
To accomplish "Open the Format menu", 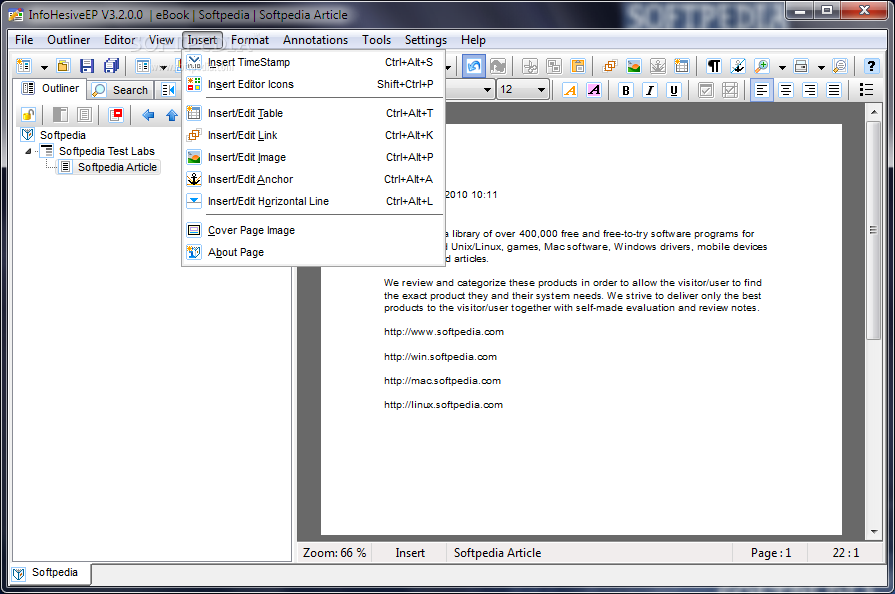I will pos(249,40).
